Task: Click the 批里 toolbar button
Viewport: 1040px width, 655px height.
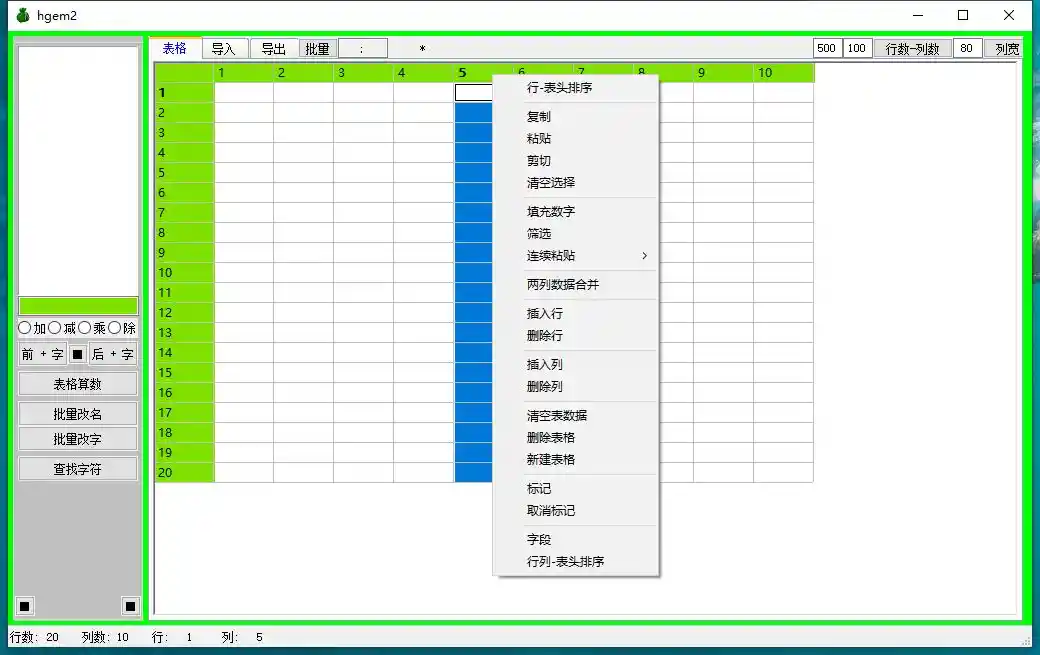Action: [318, 48]
